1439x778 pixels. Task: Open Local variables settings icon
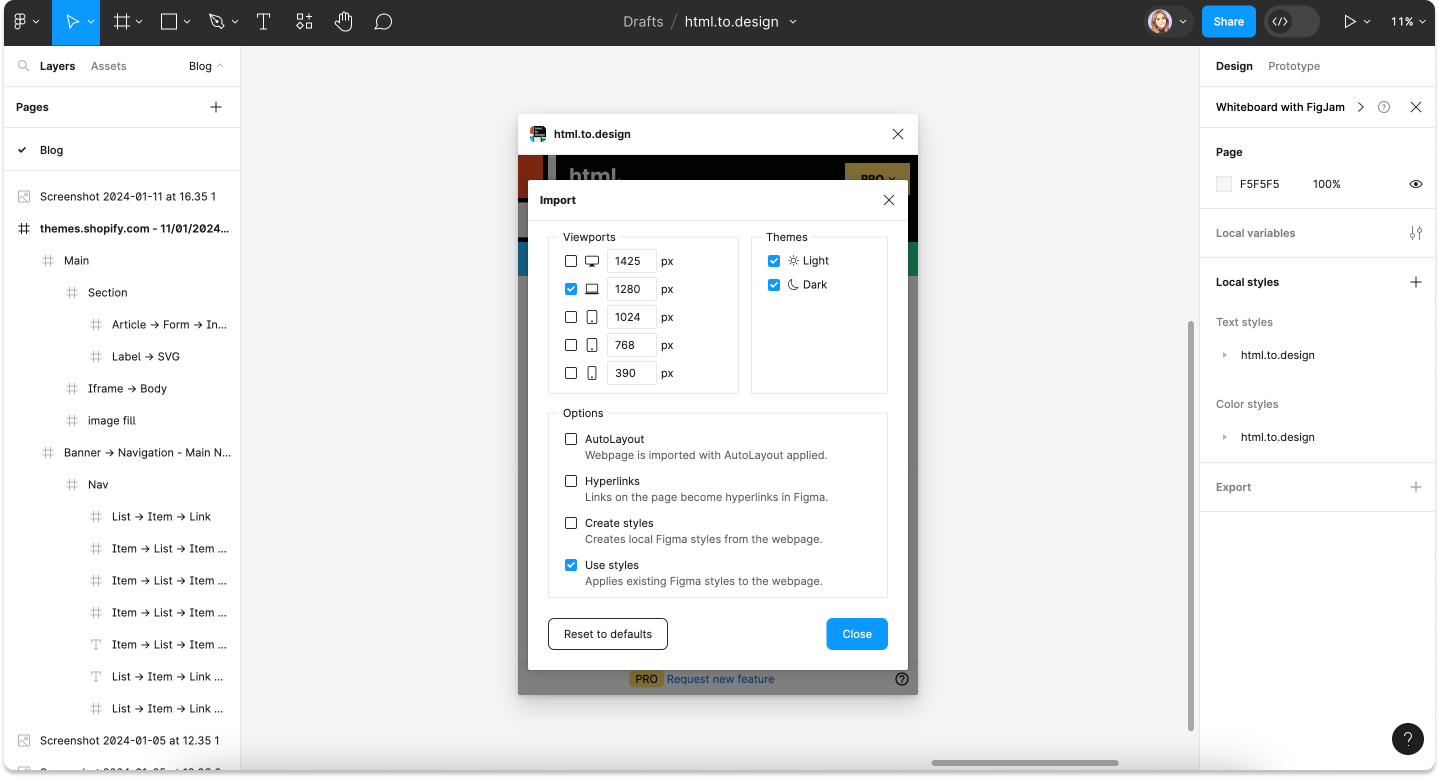tap(1416, 233)
